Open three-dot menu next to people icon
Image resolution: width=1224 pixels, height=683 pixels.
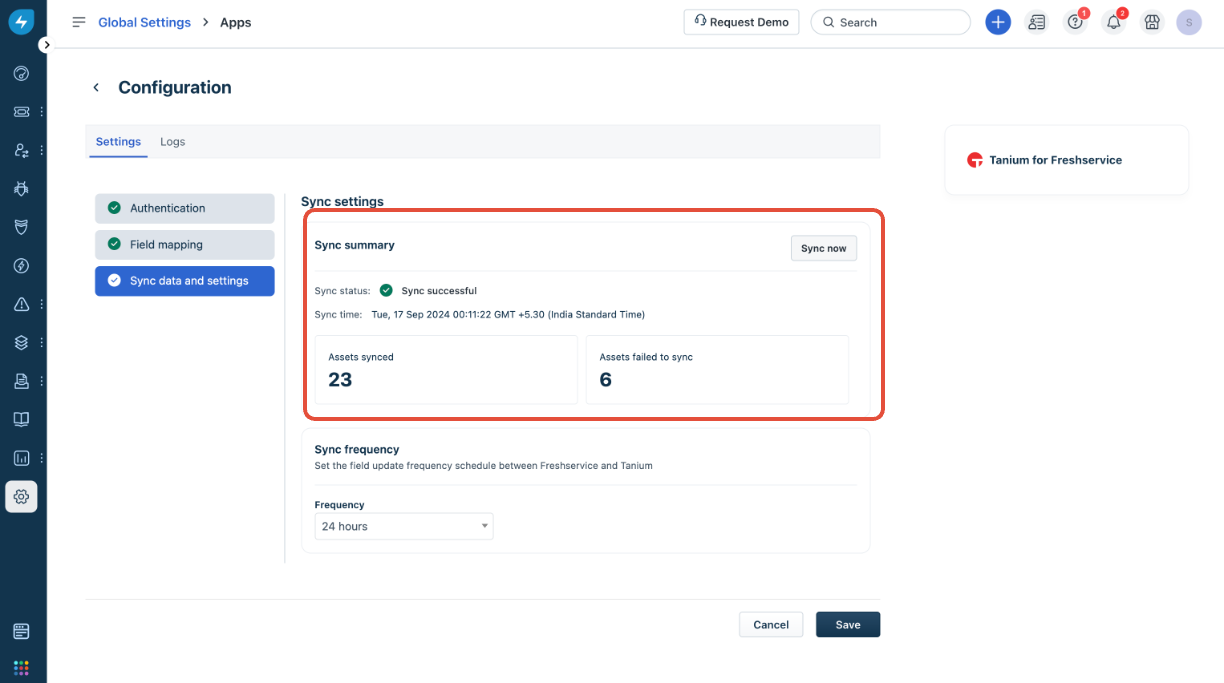pyautogui.click(x=41, y=150)
